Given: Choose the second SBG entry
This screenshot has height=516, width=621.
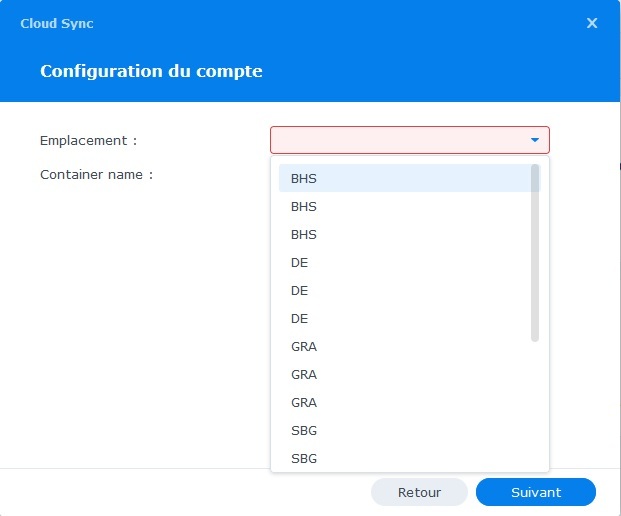Looking at the screenshot, I should 304,459.
